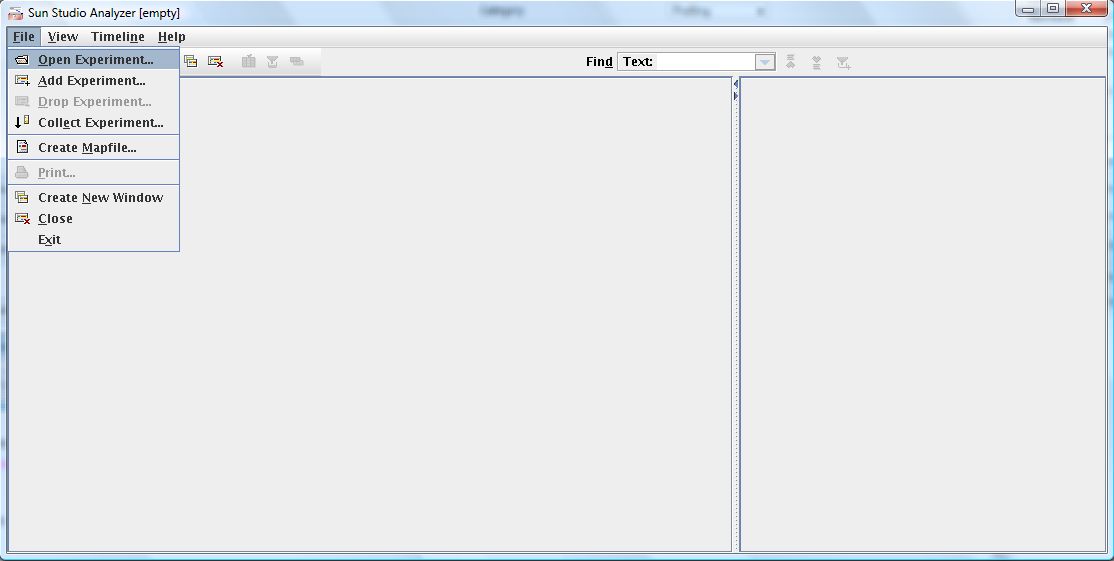Image resolution: width=1114 pixels, height=561 pixels.
Task: Click the Print... menu entry
Action: (x=93, y=173)
